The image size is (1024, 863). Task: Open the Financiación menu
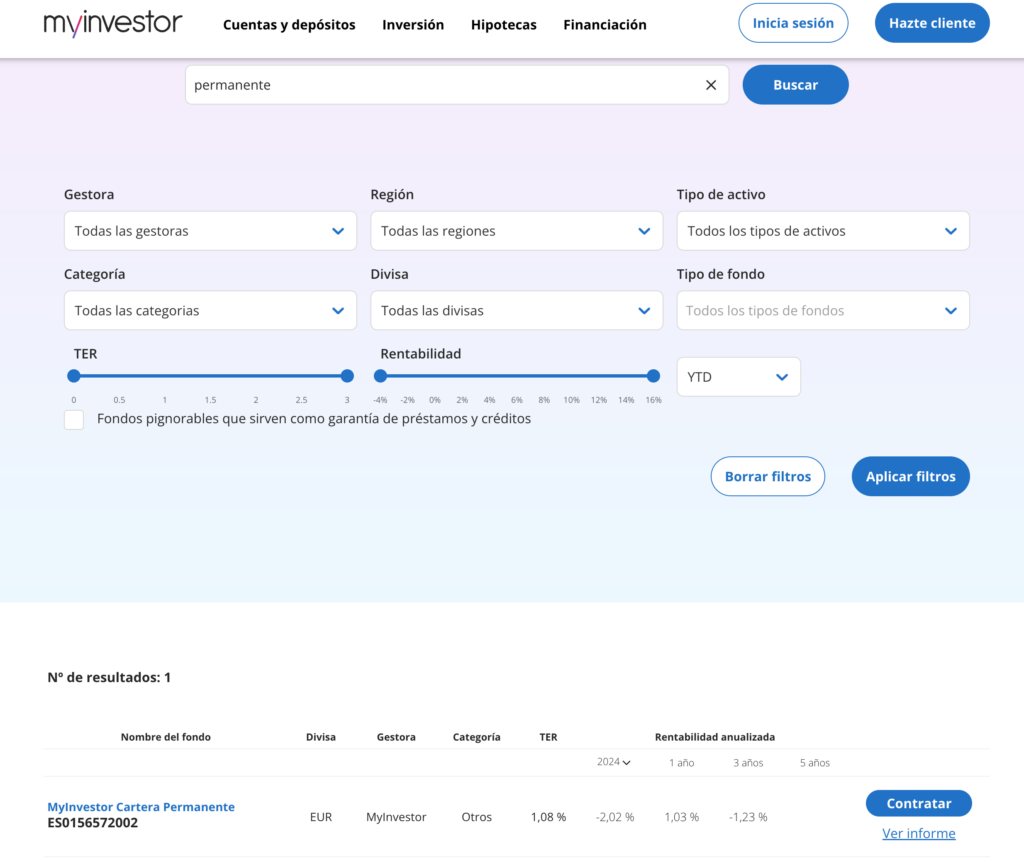click(605, 25)
